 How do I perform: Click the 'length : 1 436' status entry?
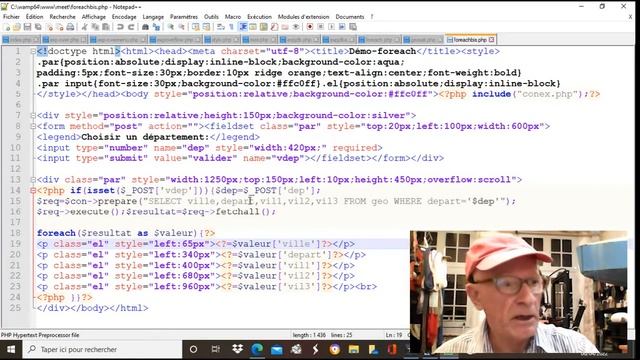[309, 335]
